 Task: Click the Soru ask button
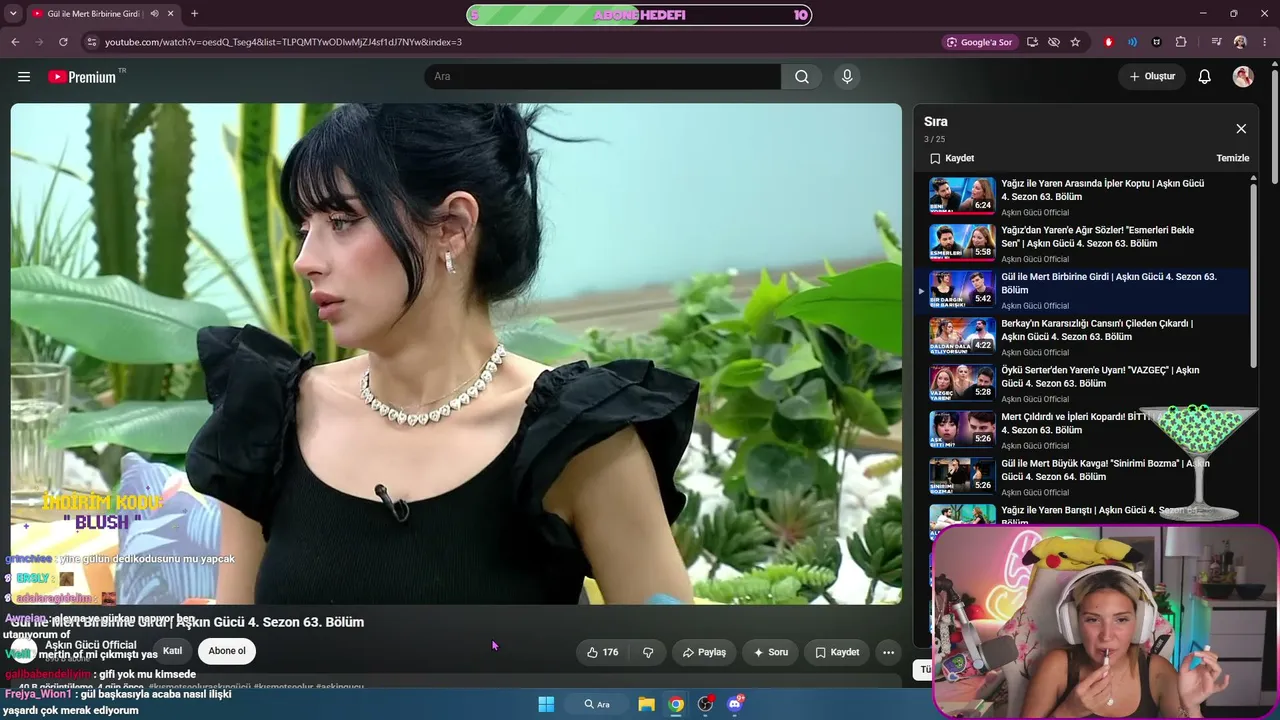(771, 652)
